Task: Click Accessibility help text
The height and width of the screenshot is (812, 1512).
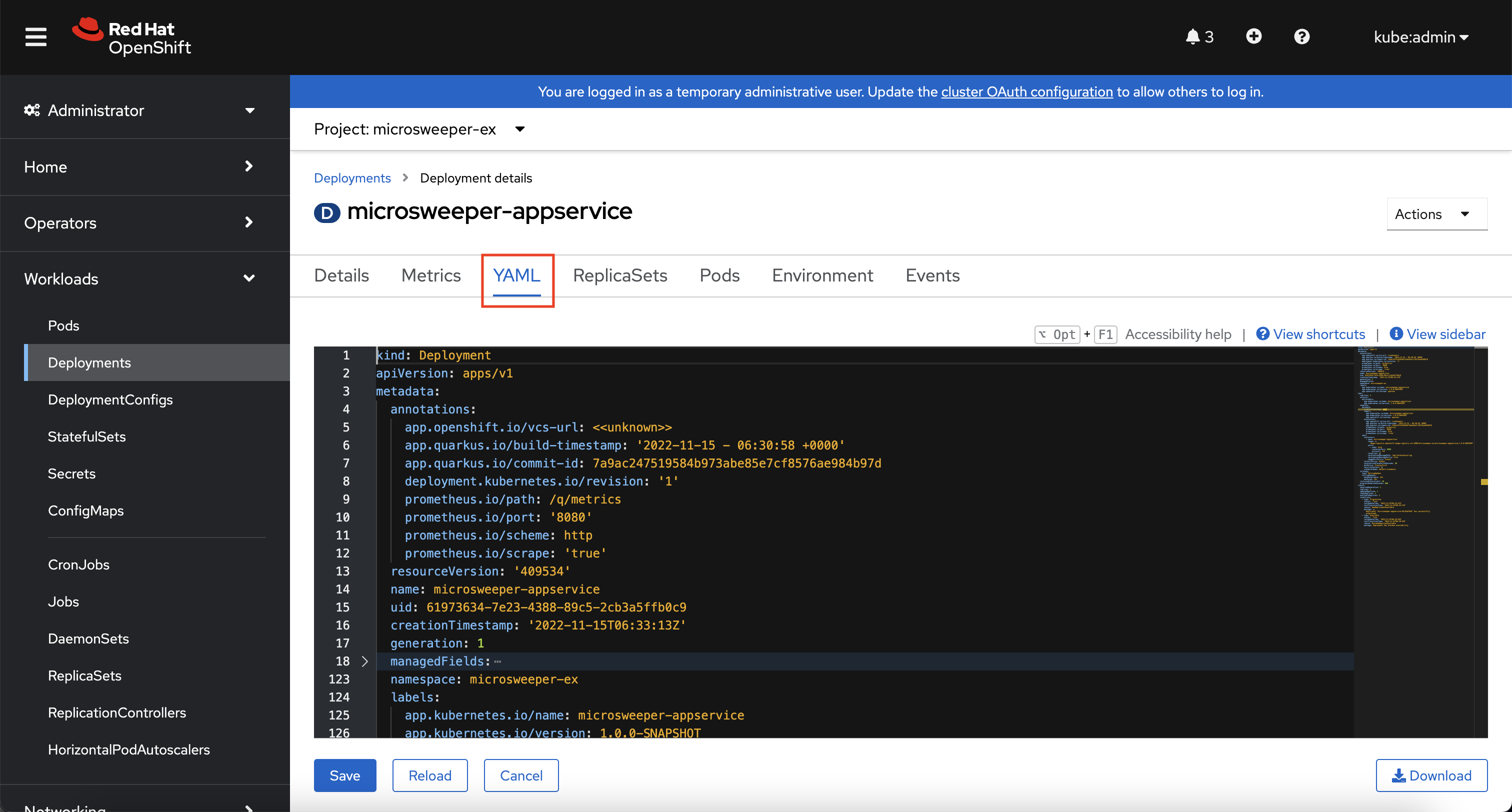Action: coord(1178,333)
